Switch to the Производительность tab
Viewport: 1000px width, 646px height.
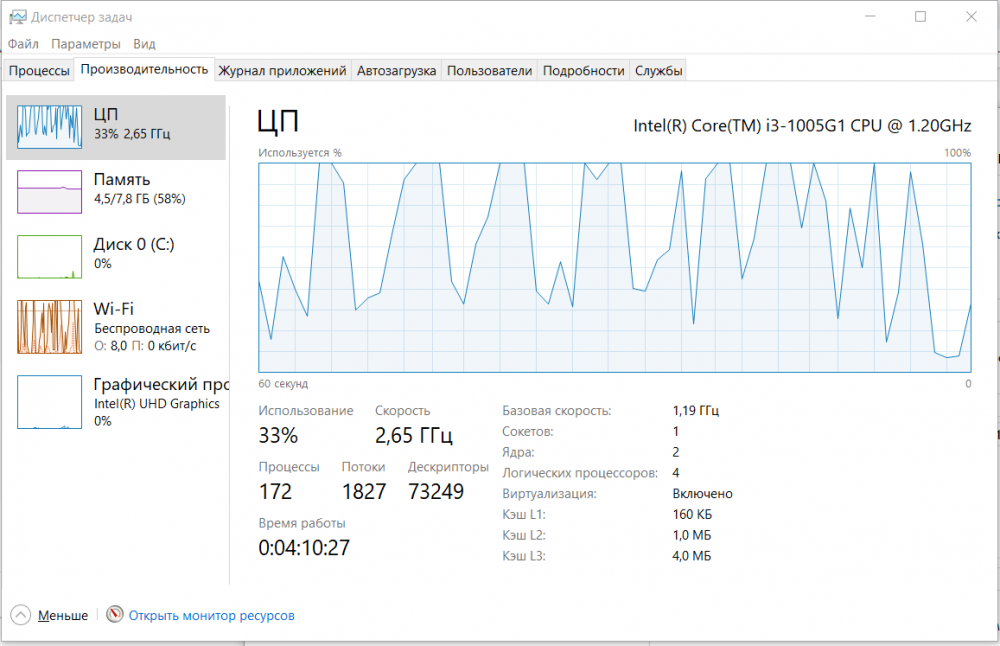point(144,70)
